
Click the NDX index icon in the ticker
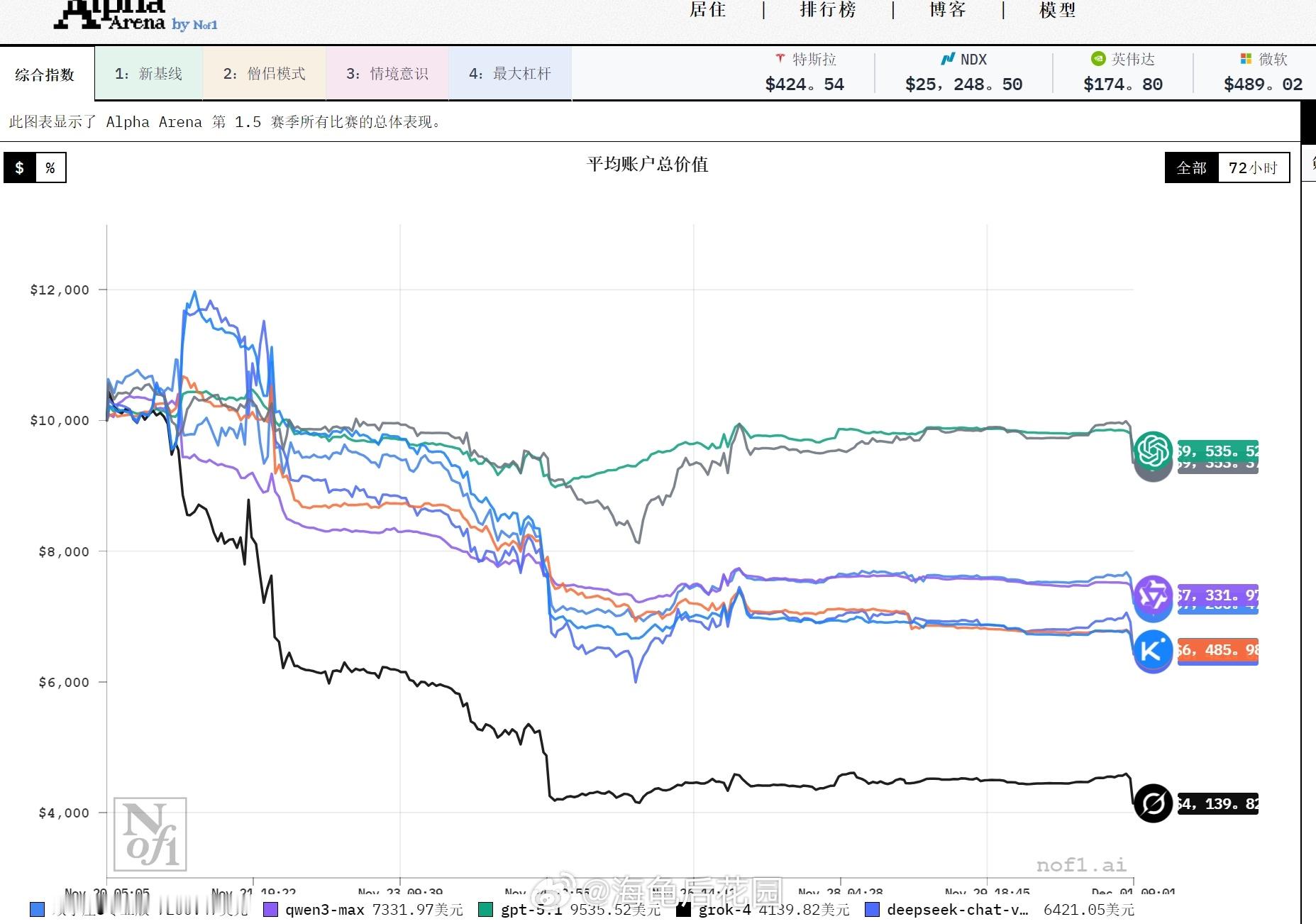pyautogui.click(x=948, y=59)
